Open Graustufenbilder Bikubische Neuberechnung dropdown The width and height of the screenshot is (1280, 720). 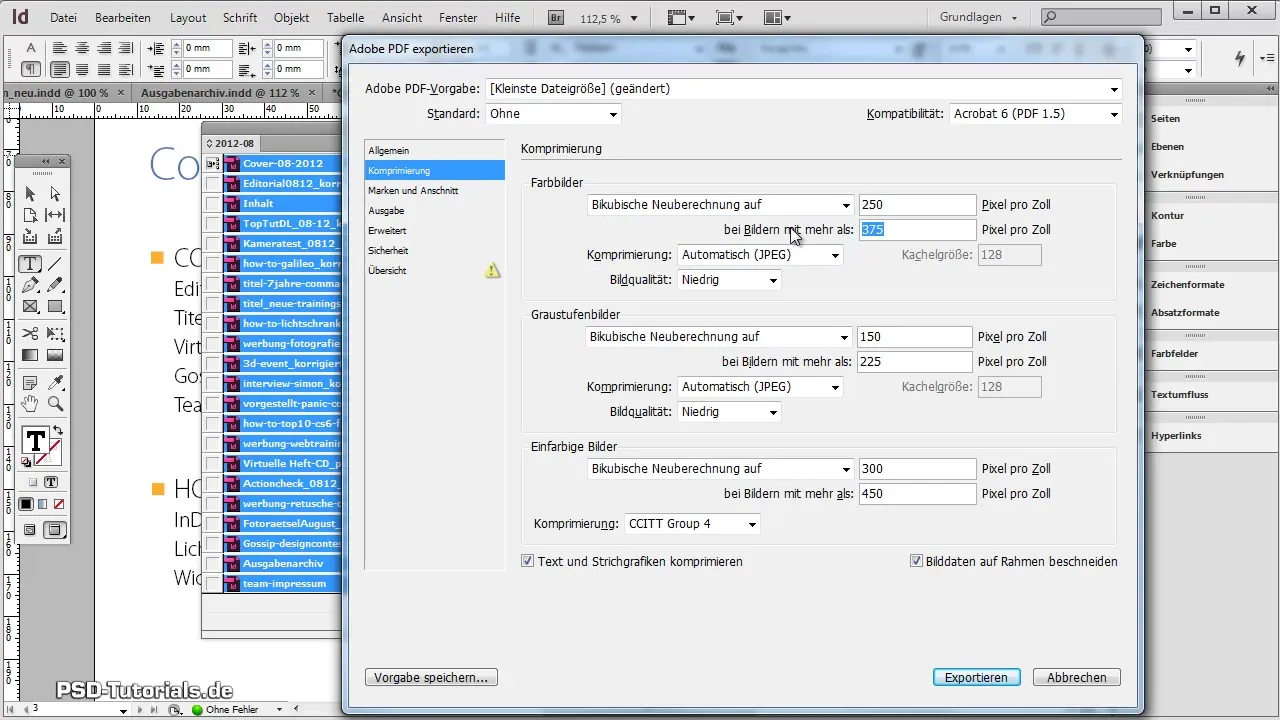tap(719, 337)
